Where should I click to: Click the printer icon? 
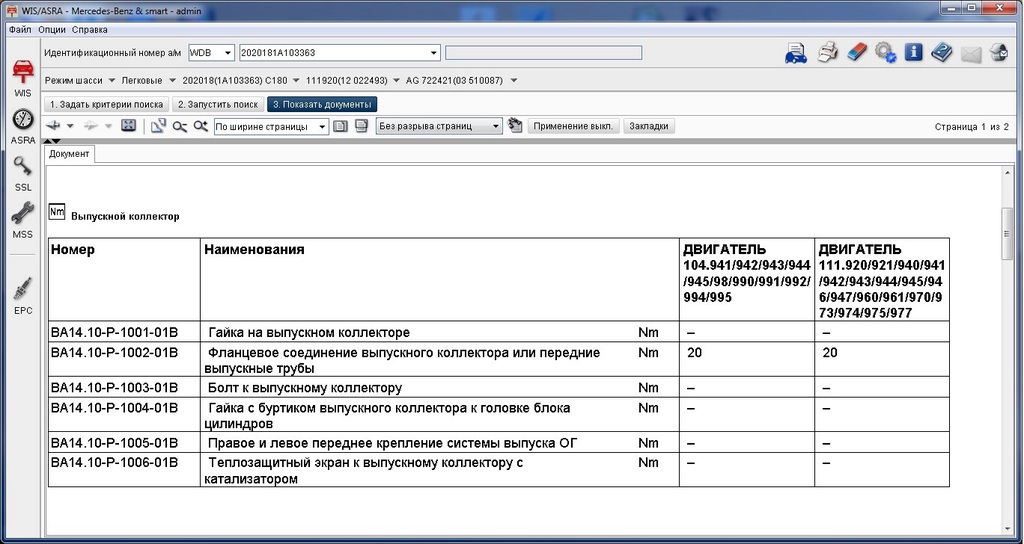(827, 52)
